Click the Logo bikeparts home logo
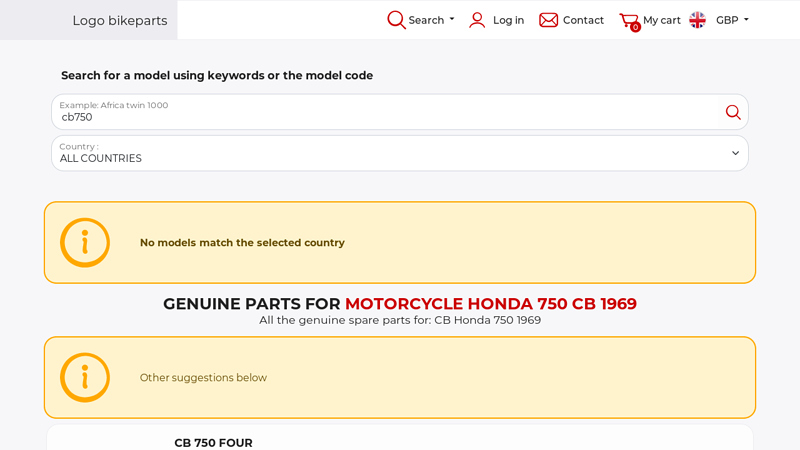 pyautogui.click(x=119, y=20)
